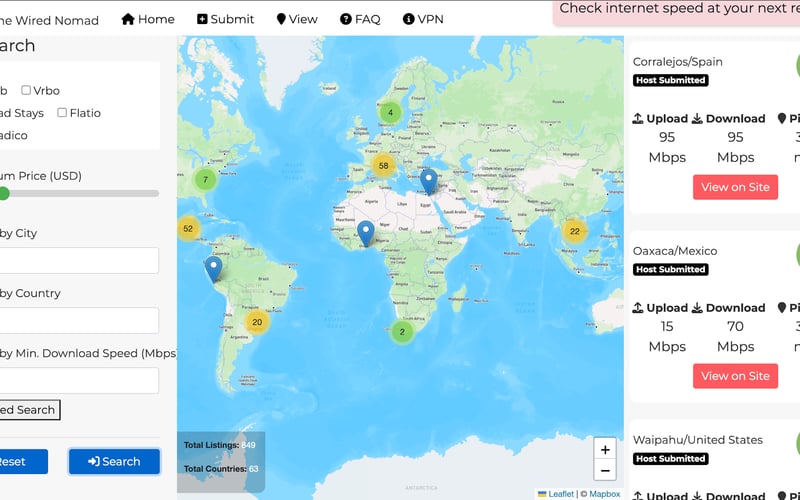The width and height of the screenshot is (800, 500).
Task: Click the 15 Mbps upload value for Oaxaca
Action: pos(667,336)
